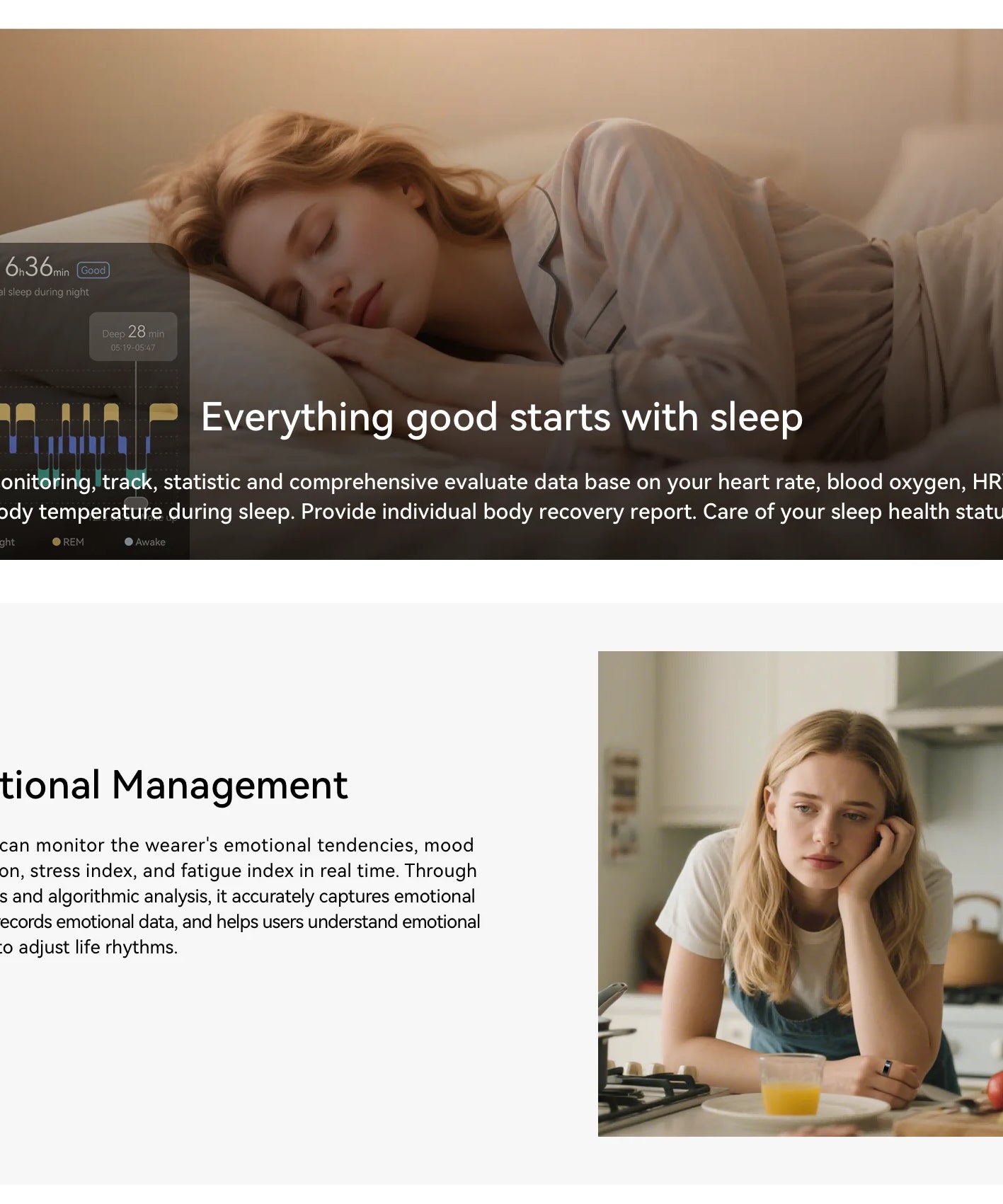Image resolution: width=1003 pixels, height=1204 pixels.
Task: Click the 6h36min total sleep readout
Action: (37, 268)
